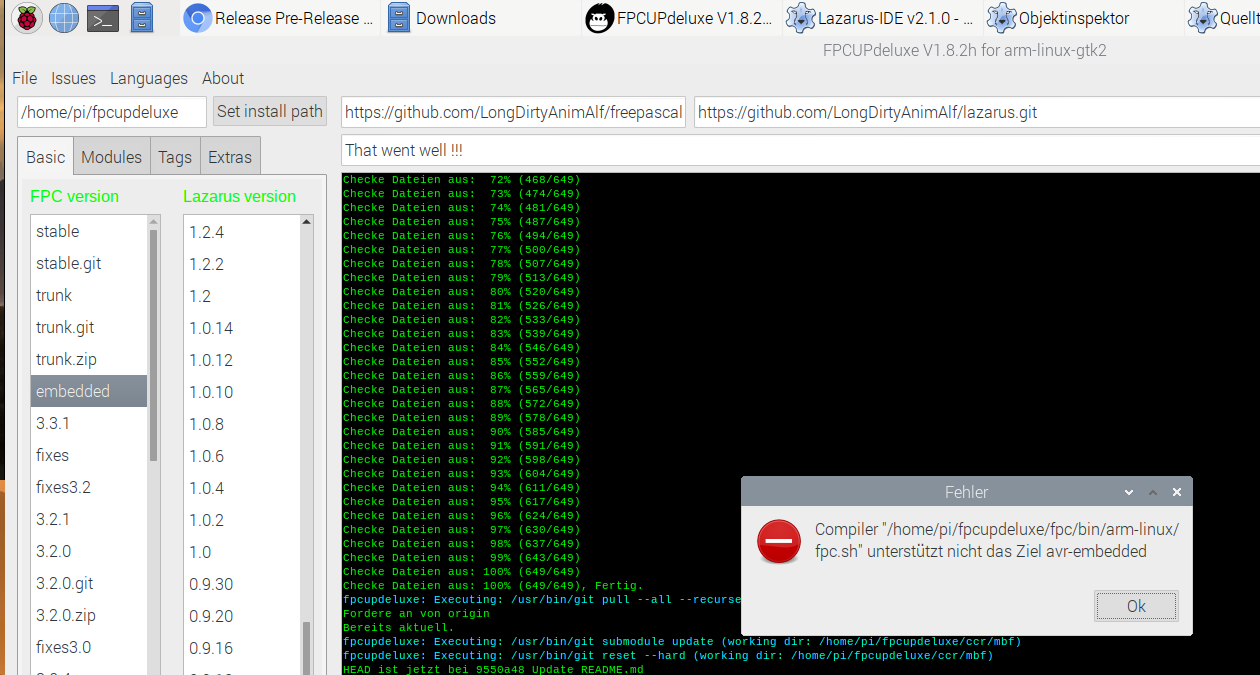Viewport: 1260px width, 675px height.
Task: Confirm the error with Ok button
Action: (x=1136, y=606)
